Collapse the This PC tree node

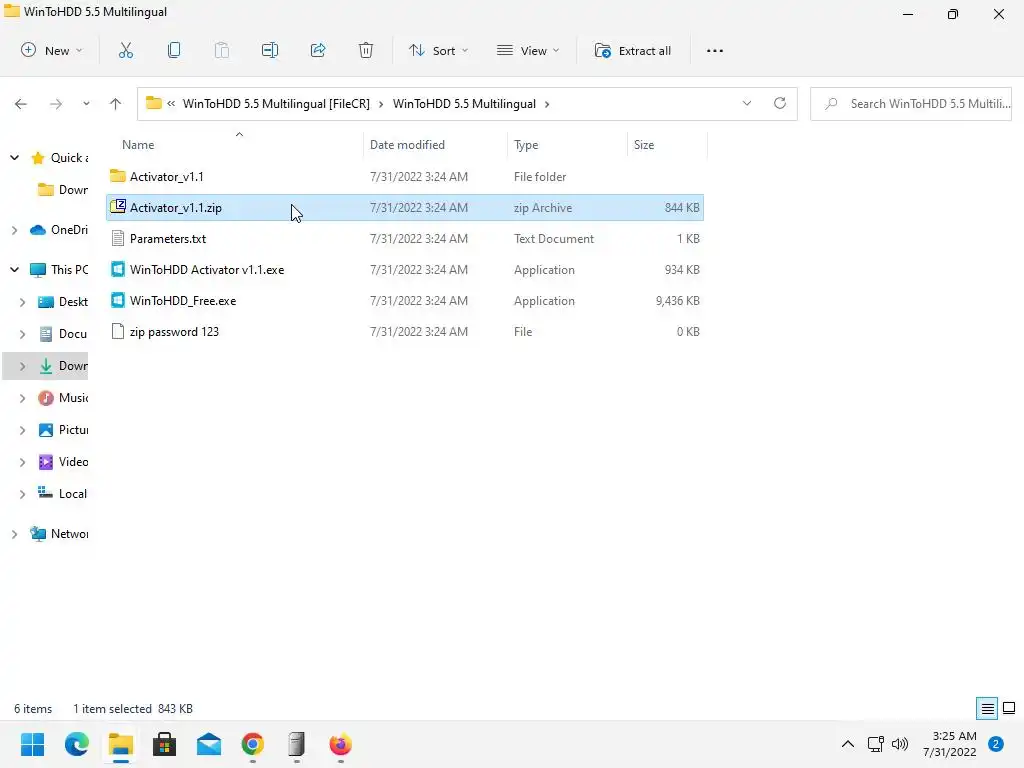[14, 270]
